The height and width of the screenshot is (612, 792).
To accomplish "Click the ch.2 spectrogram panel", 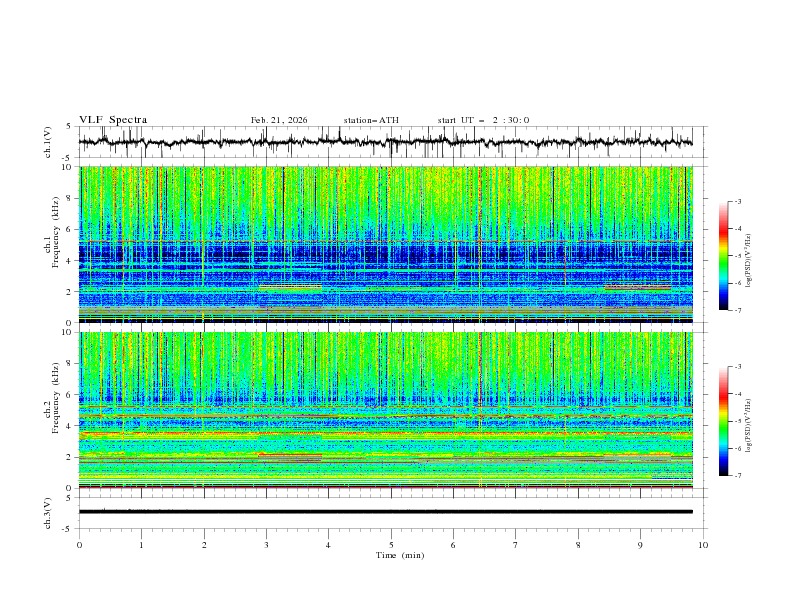I will (385, 410).
